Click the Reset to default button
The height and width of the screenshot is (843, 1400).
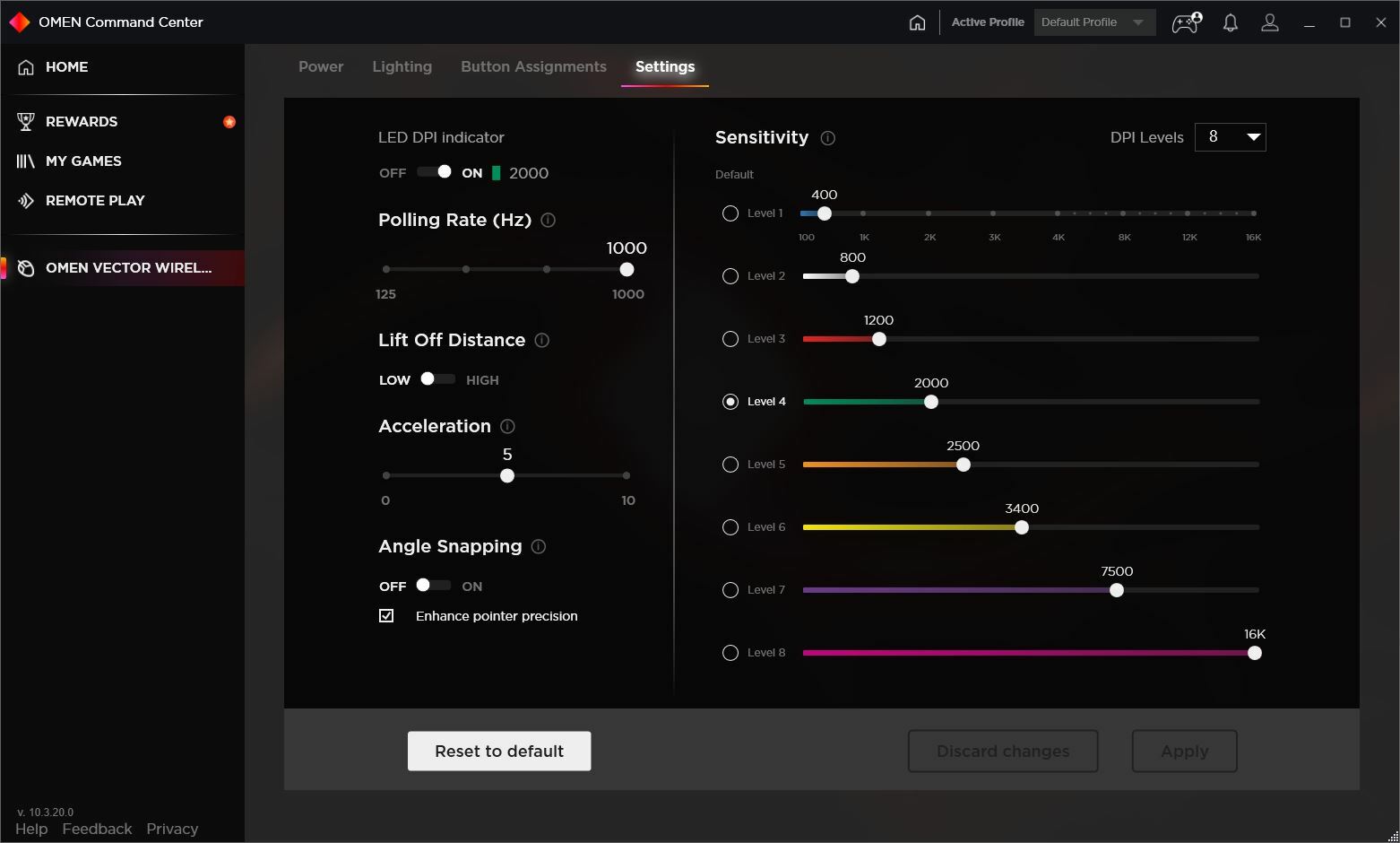point(498,751)
